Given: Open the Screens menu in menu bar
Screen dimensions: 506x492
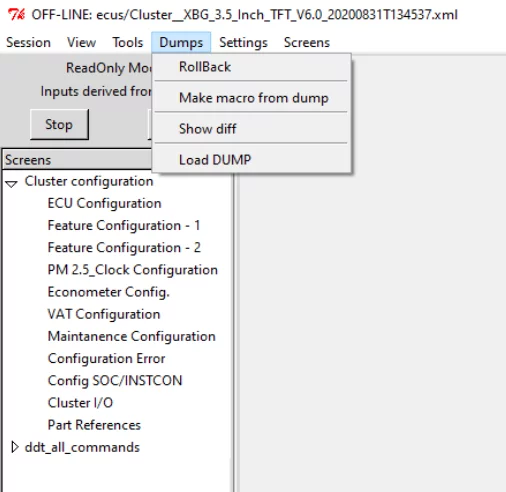Looking at the screenshot, I should click(307, 42).
